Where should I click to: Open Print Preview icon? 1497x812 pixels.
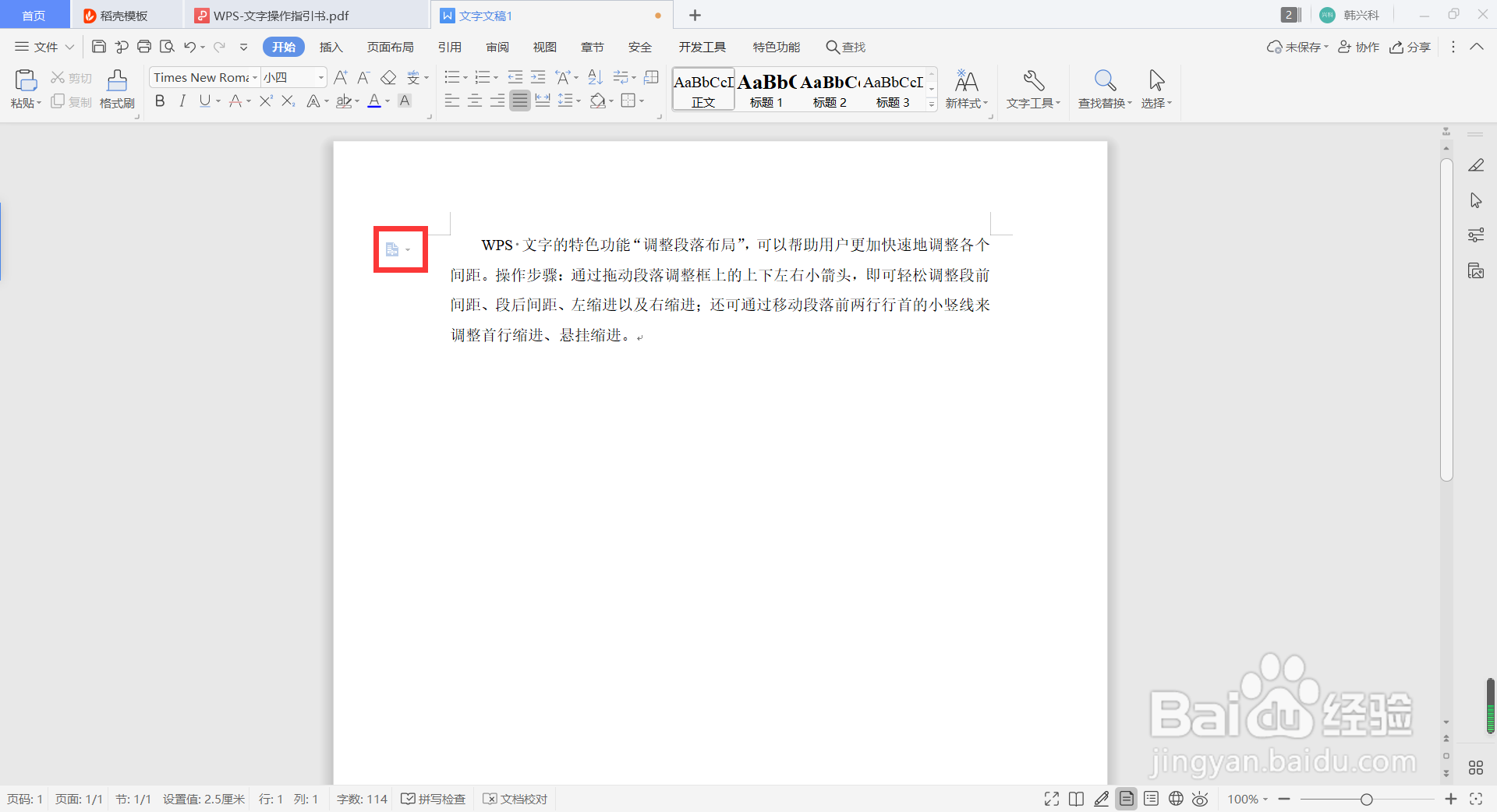click(x=167, y=47)
